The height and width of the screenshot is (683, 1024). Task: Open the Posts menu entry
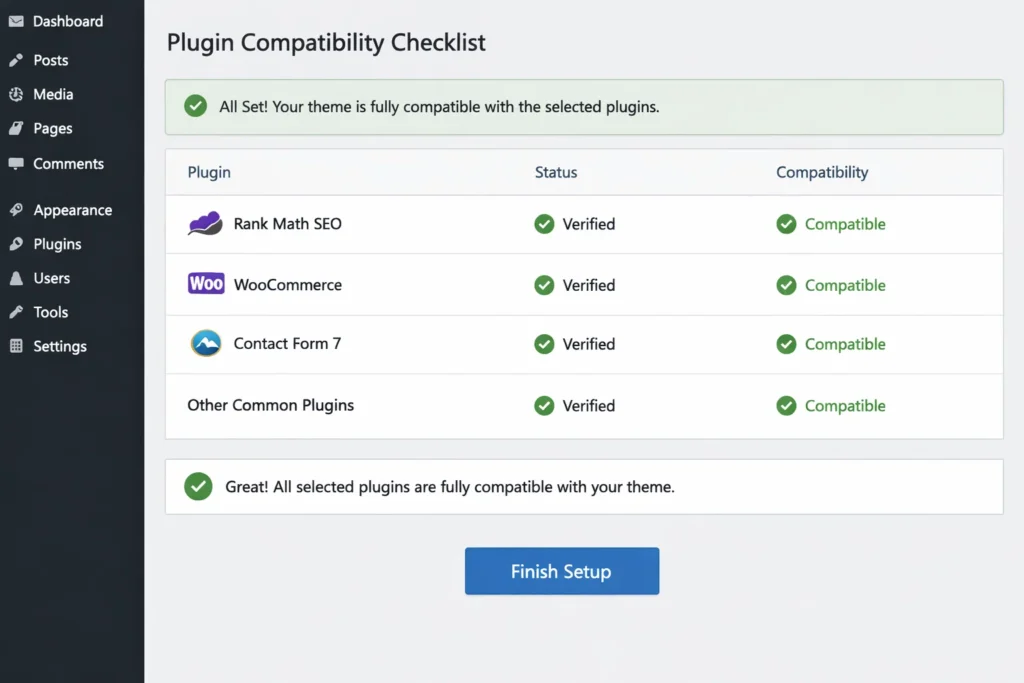[52, 60]
